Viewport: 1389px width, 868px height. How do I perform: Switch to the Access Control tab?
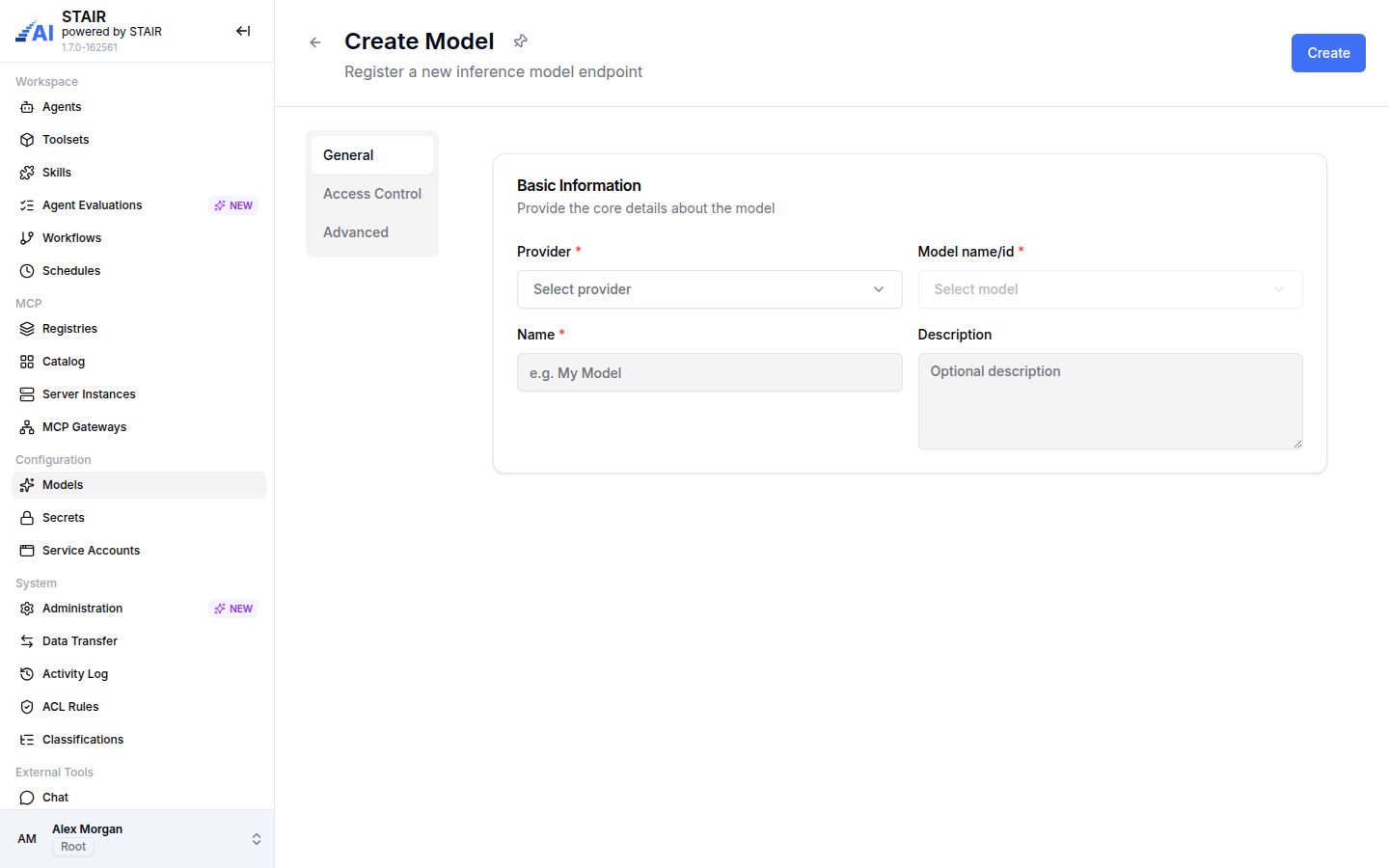372,194
